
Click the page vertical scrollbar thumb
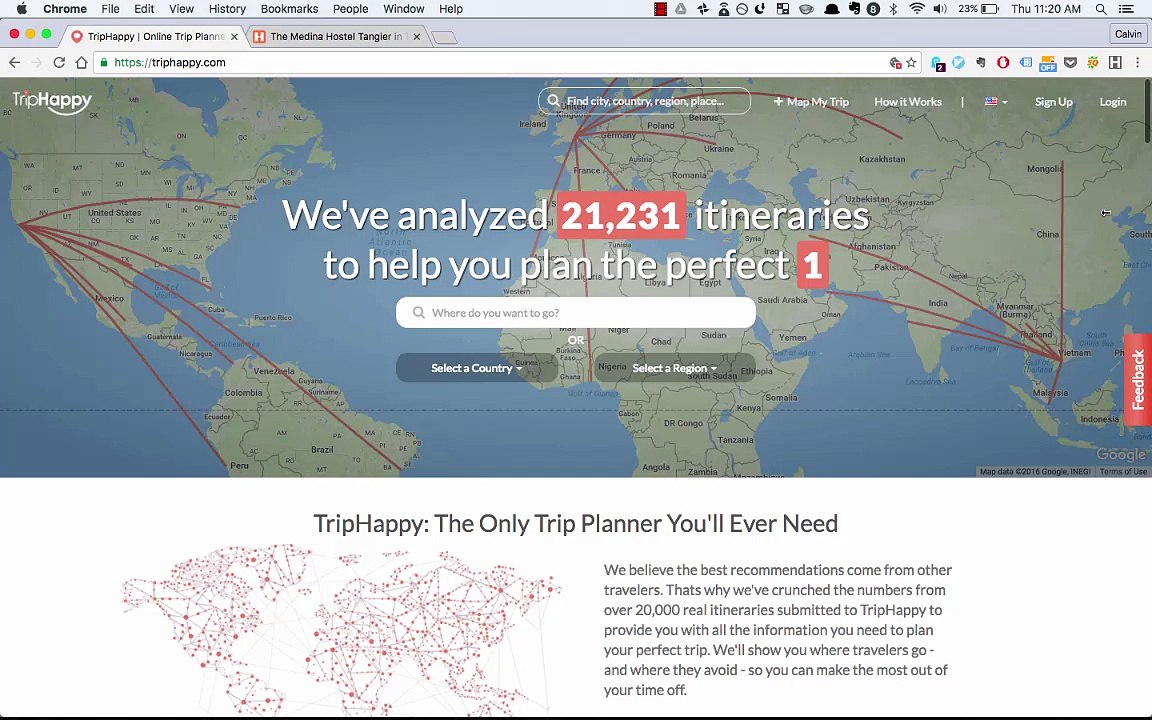1147,110
